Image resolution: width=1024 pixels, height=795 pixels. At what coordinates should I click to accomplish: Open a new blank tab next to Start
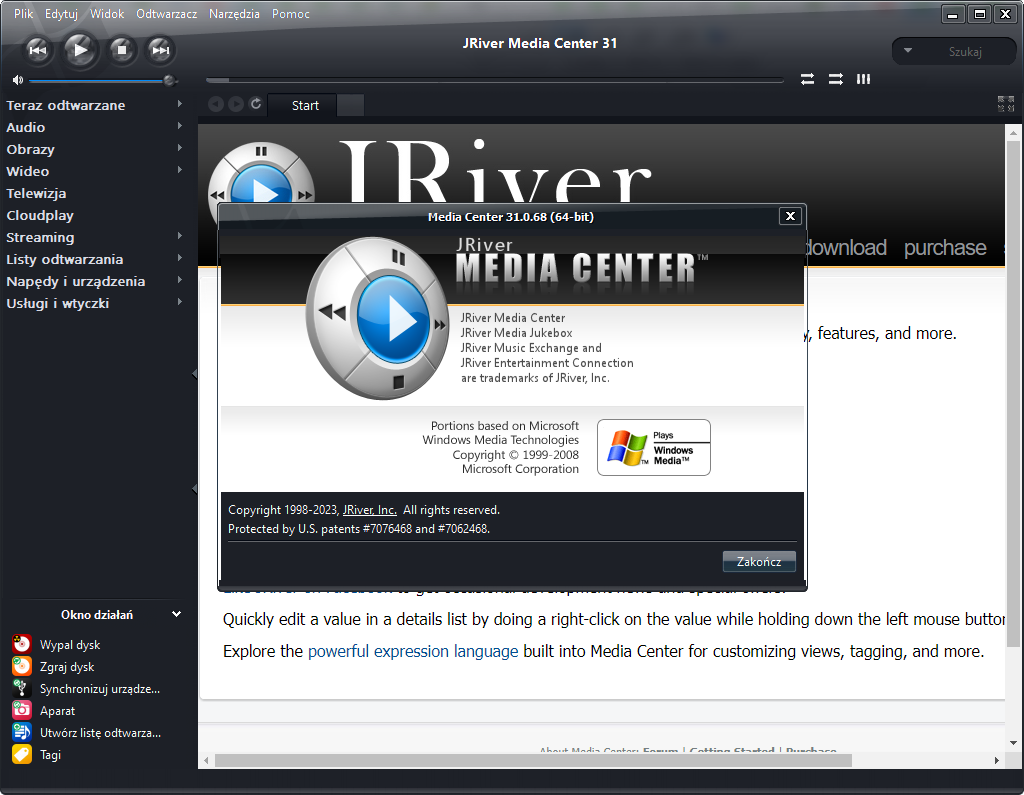351,105
